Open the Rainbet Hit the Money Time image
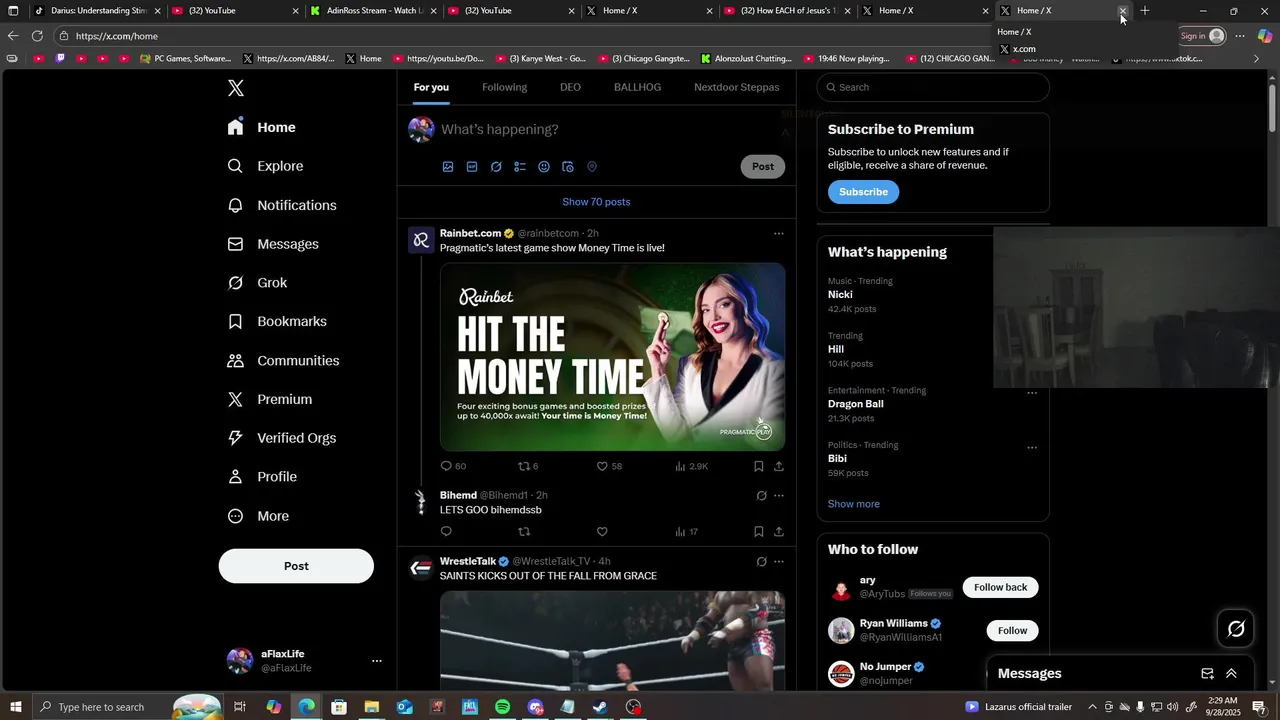This screenshot has height=720, width=1280. point(612,357)
